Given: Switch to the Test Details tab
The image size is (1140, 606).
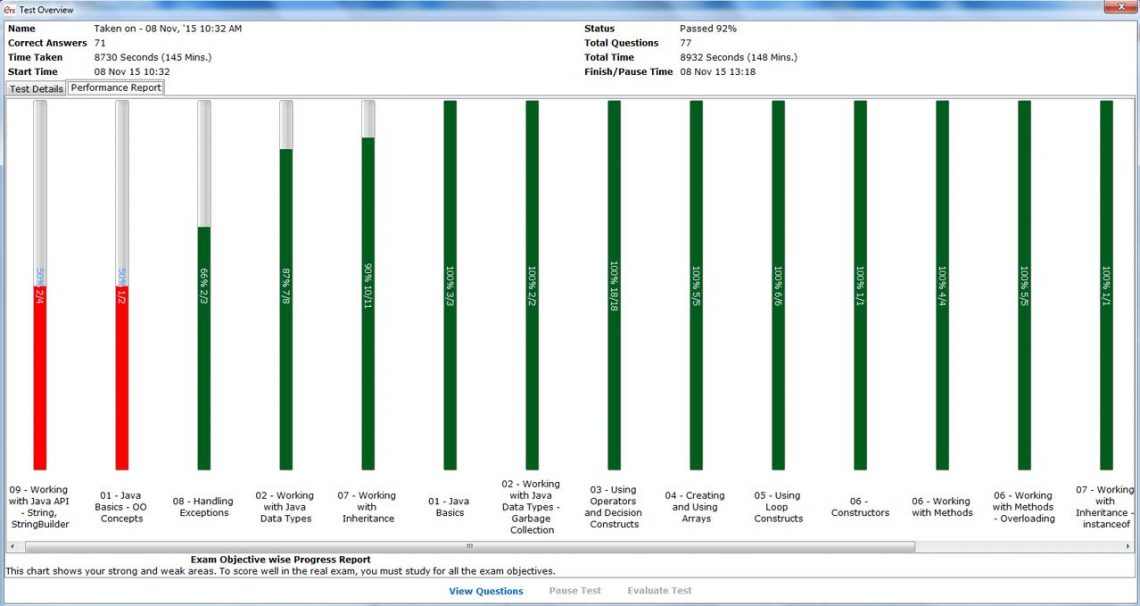Looking at the screenshot, I should (x=36, y=89).
